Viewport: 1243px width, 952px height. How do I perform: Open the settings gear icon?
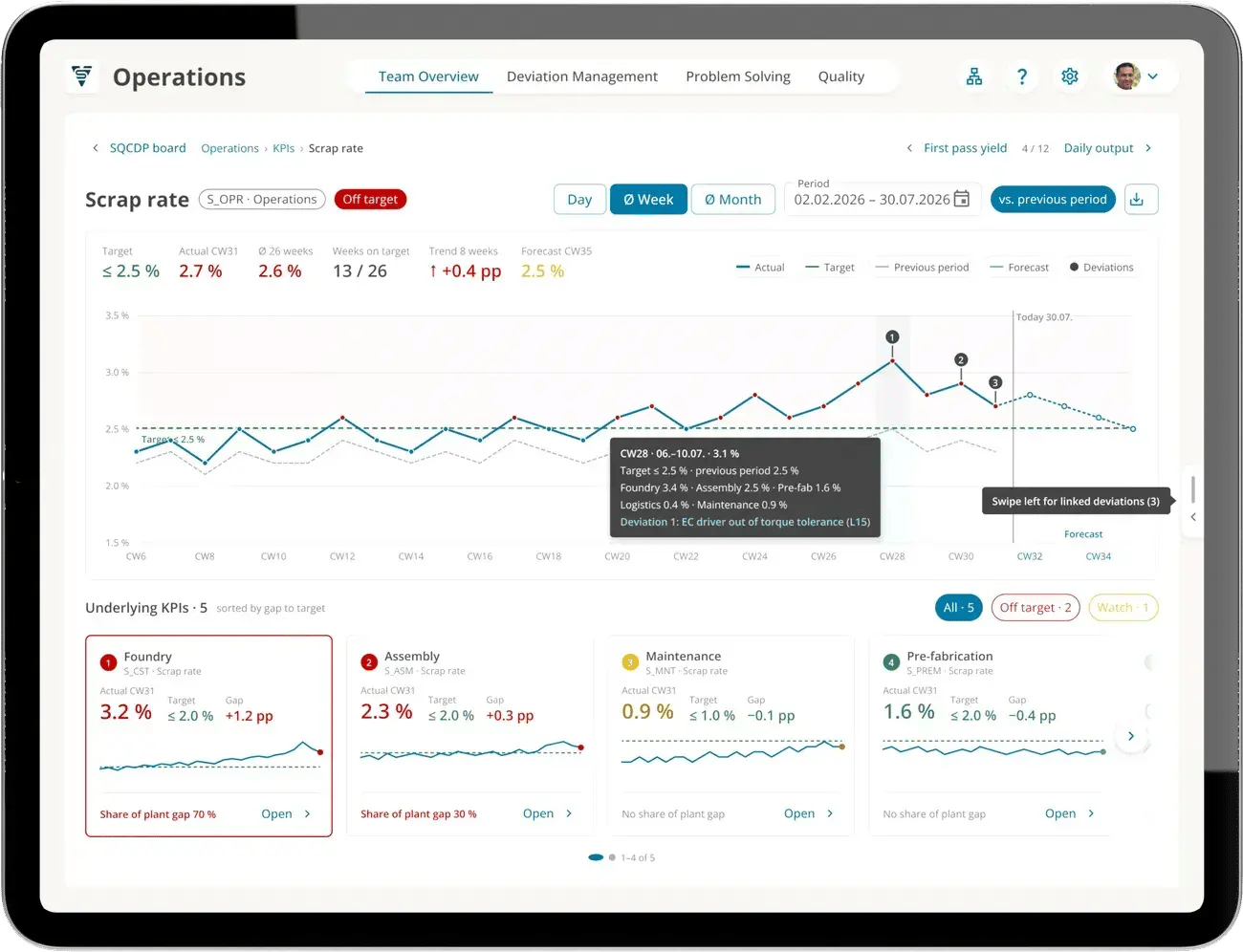coord(1069,76)
